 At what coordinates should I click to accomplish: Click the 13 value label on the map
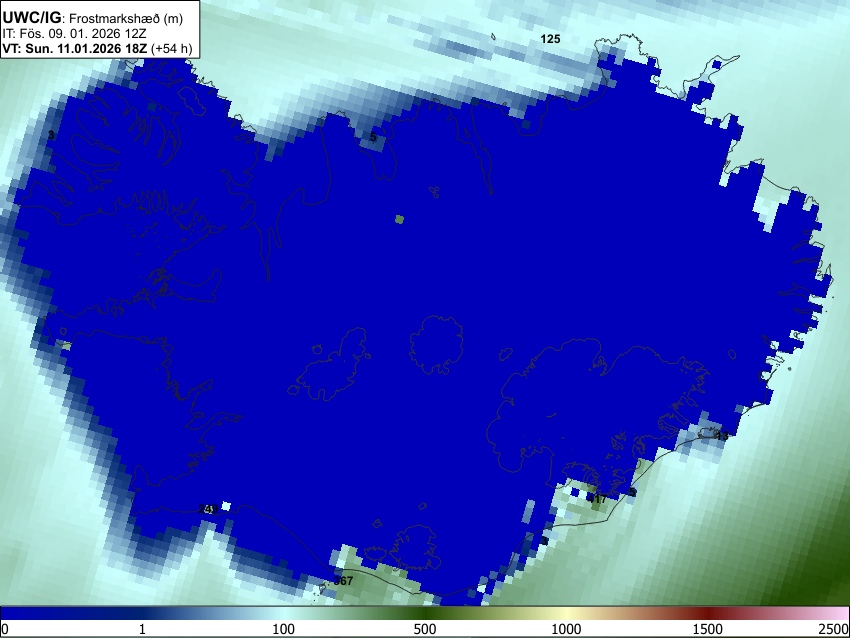[x=723, y=436]
